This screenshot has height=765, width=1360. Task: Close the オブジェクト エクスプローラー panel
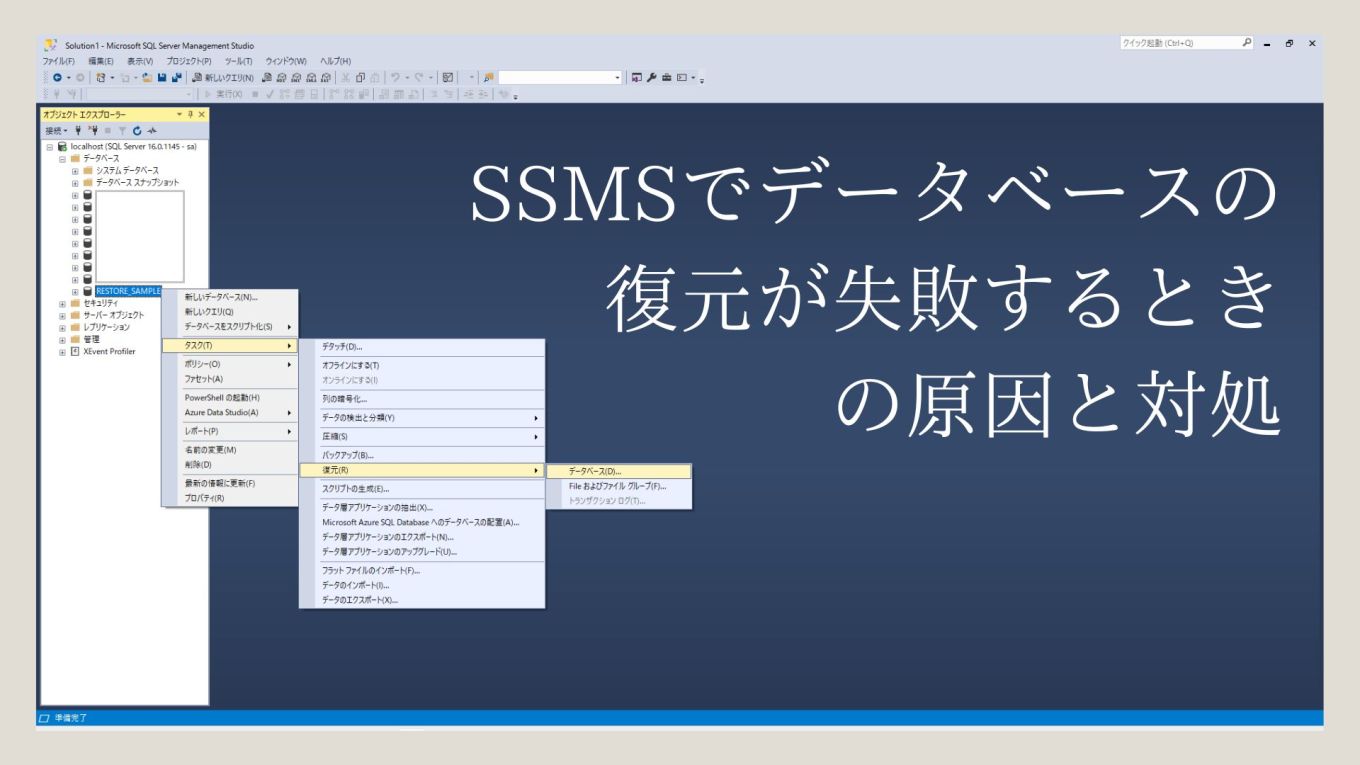coord(202,114)
